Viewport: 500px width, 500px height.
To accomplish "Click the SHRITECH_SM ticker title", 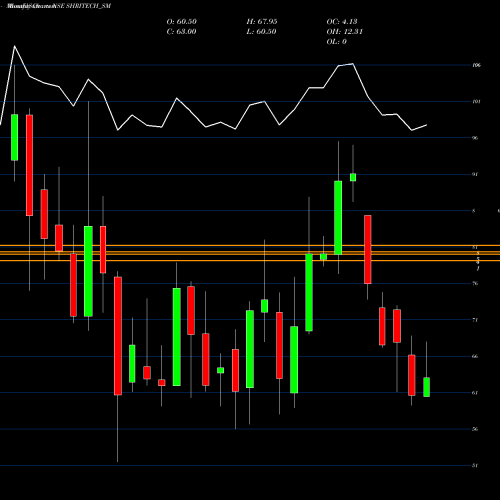I will (88, 6).
